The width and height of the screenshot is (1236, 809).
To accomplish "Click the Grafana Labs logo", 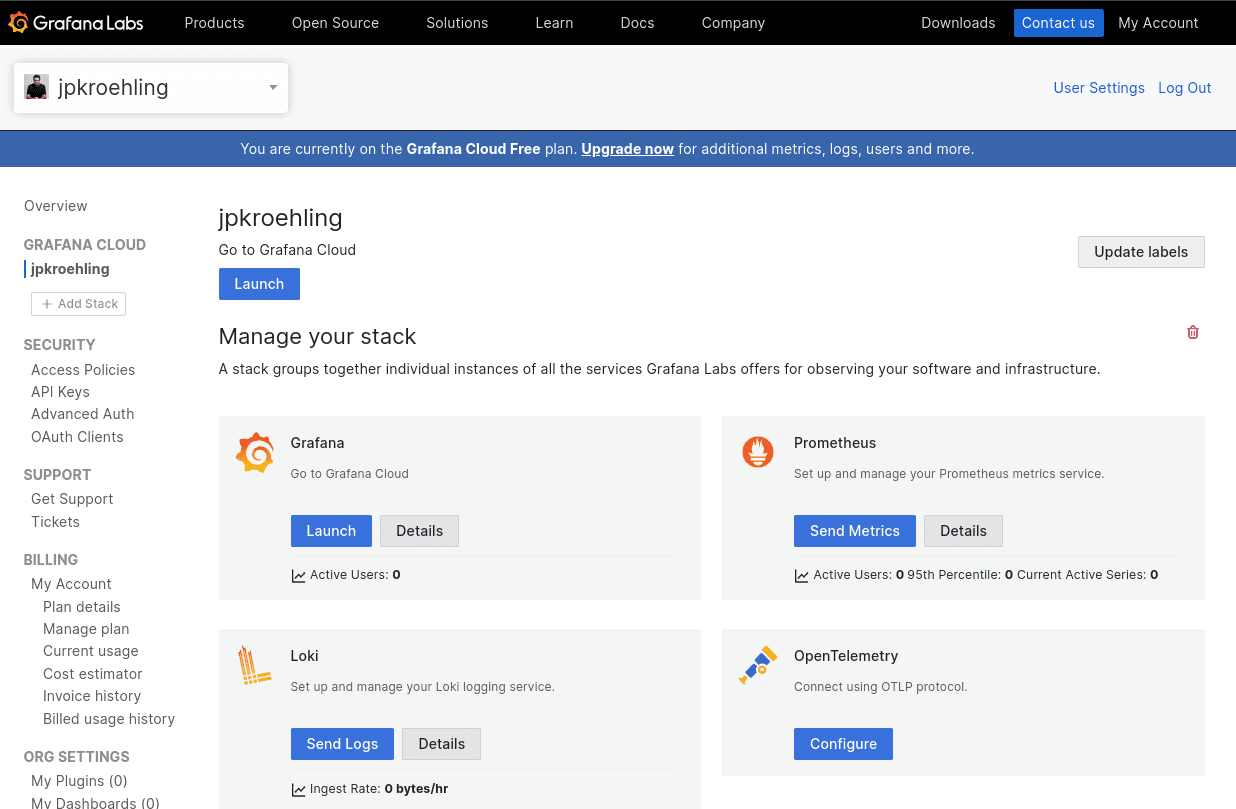I will [x=76, y=22].
